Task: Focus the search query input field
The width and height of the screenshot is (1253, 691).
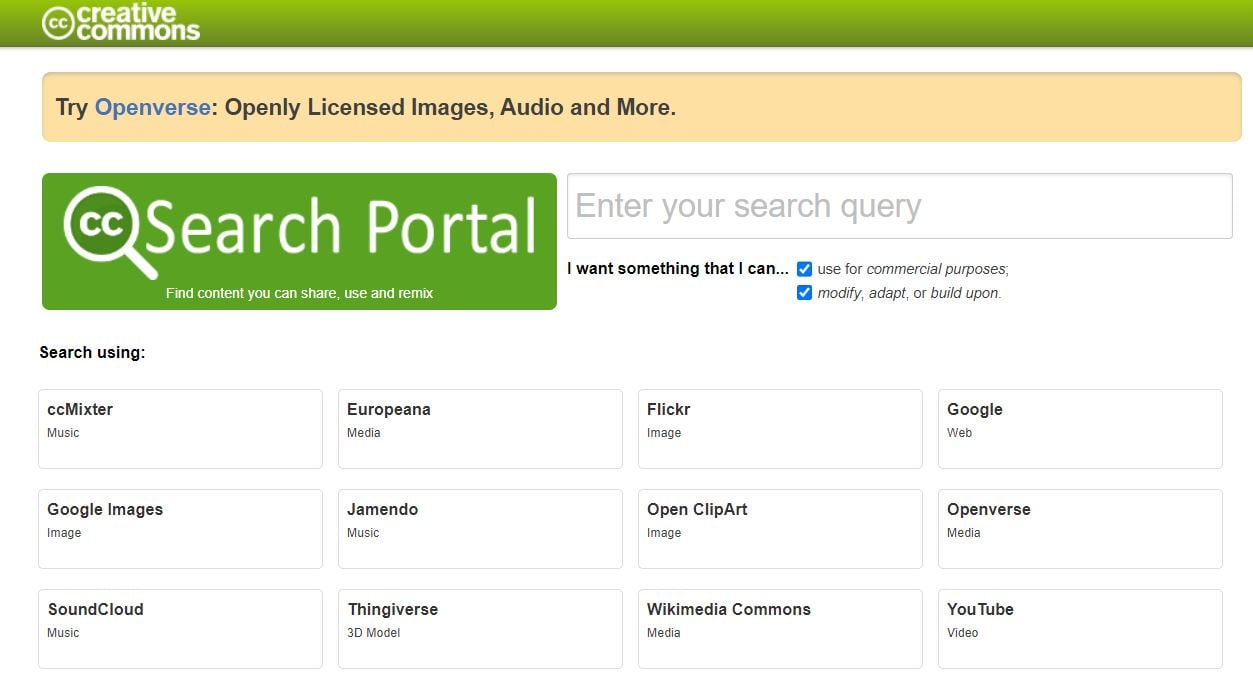Action: coord(899,206)
